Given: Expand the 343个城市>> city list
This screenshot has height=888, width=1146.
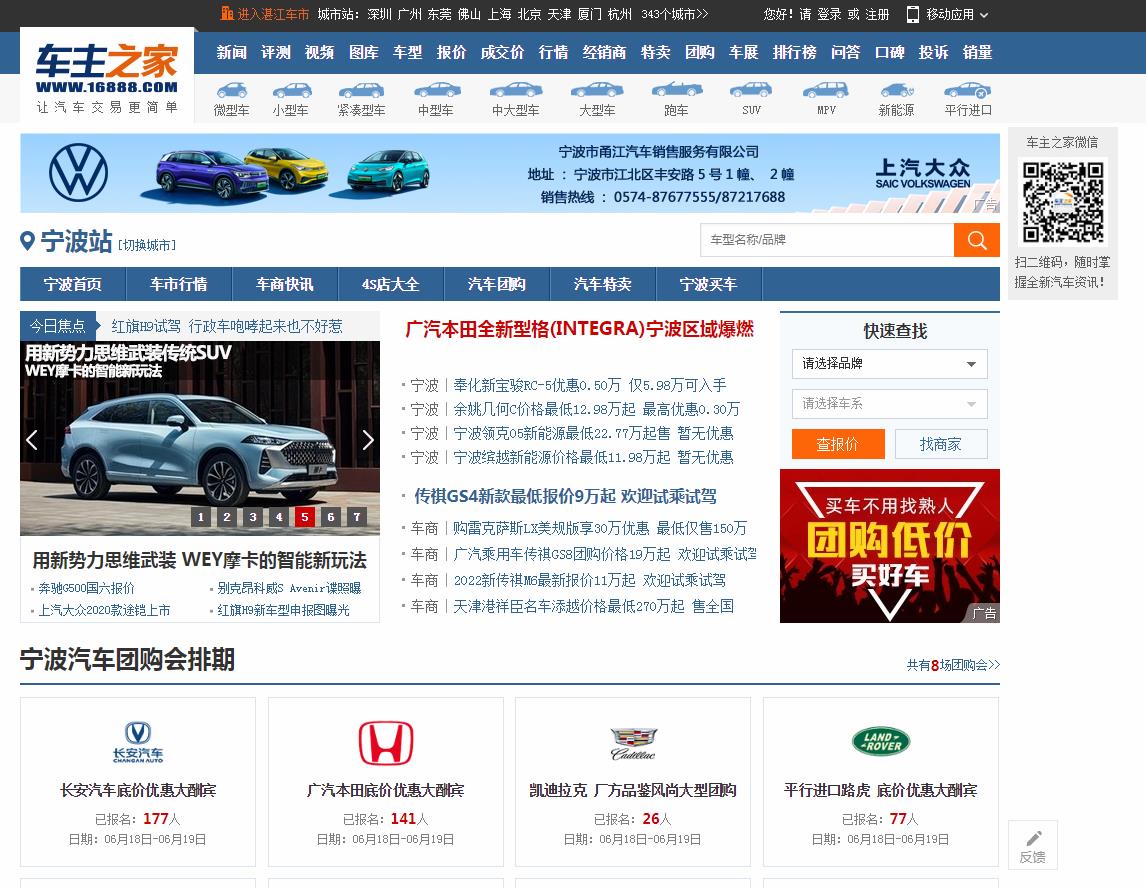Looking at the screenshot, I should click(675, 14).
